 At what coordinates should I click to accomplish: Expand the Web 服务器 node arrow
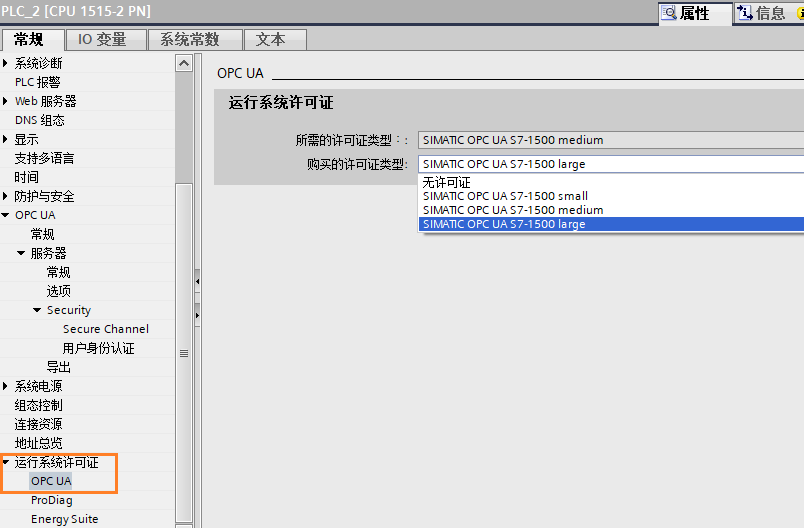point(5,101)
